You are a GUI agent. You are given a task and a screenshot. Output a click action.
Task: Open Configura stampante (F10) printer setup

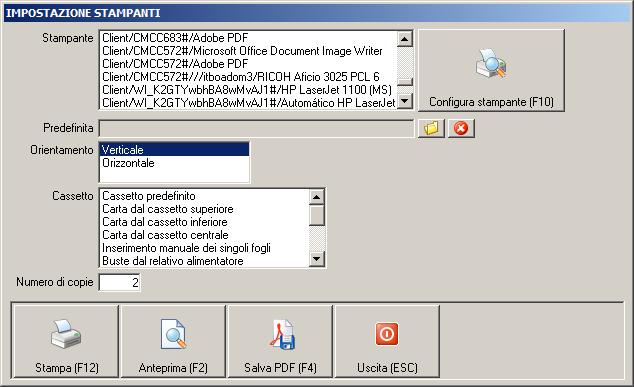pyautogui.click(x=491, y=70)
